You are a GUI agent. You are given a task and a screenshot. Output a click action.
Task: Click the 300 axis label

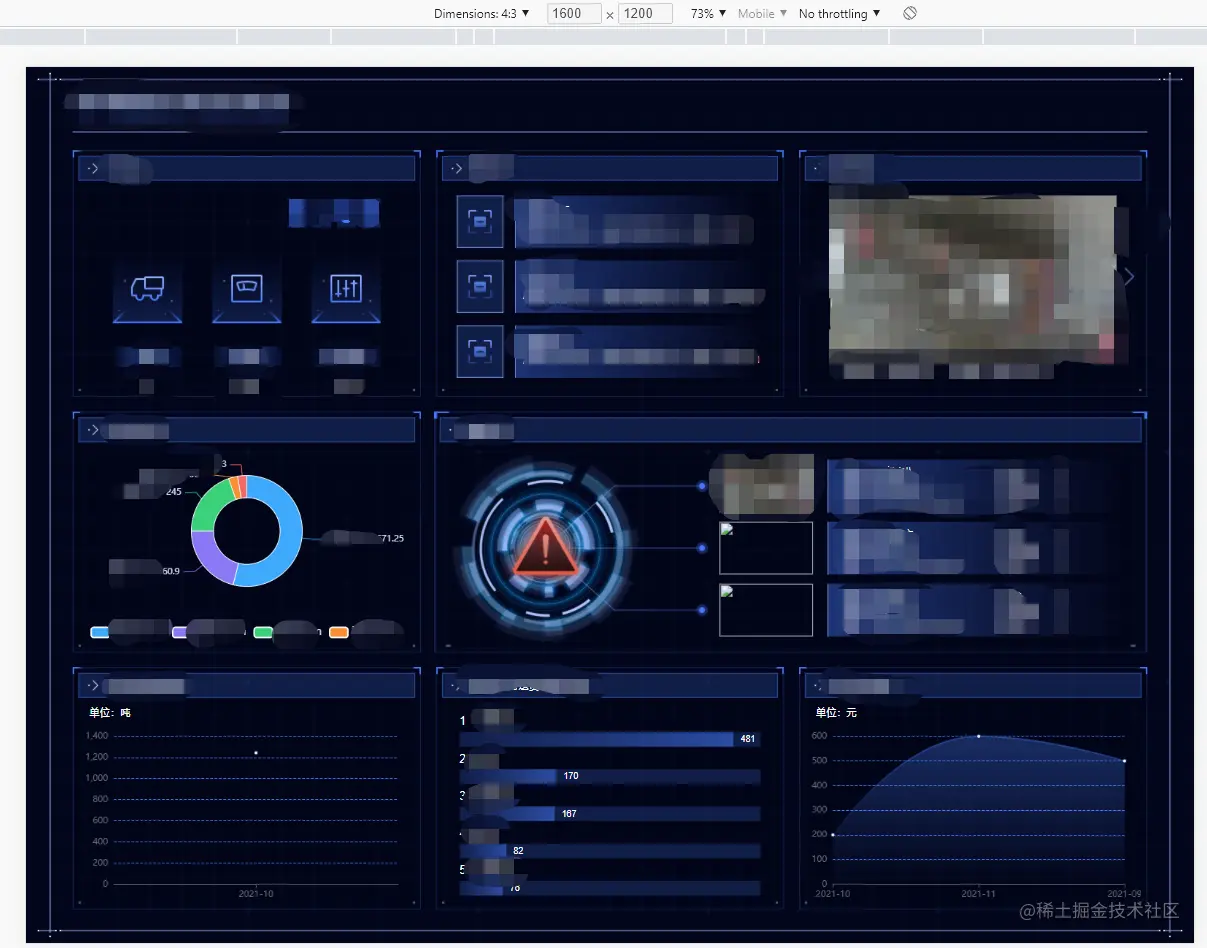pyautogui.click(x=819, y=810)
